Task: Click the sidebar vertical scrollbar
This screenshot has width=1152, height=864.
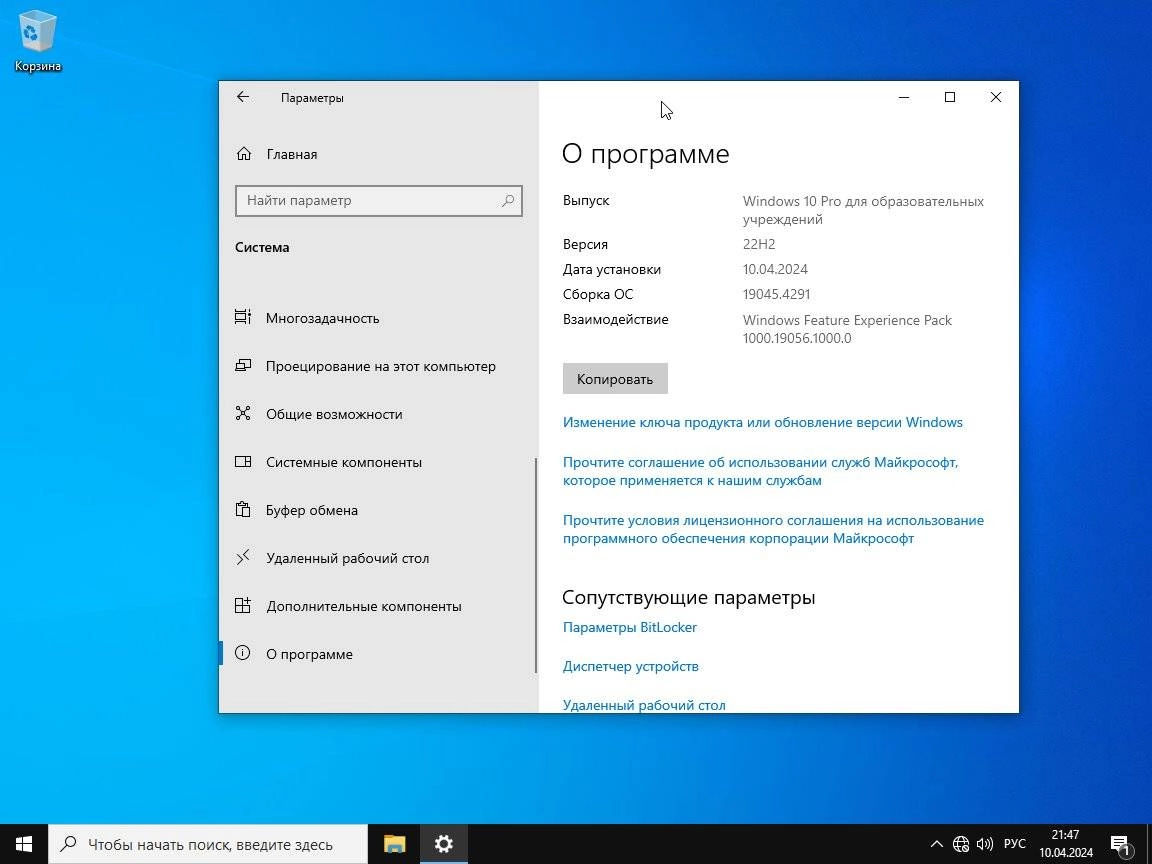Action: pyautogui.click(x=536, y=566)
